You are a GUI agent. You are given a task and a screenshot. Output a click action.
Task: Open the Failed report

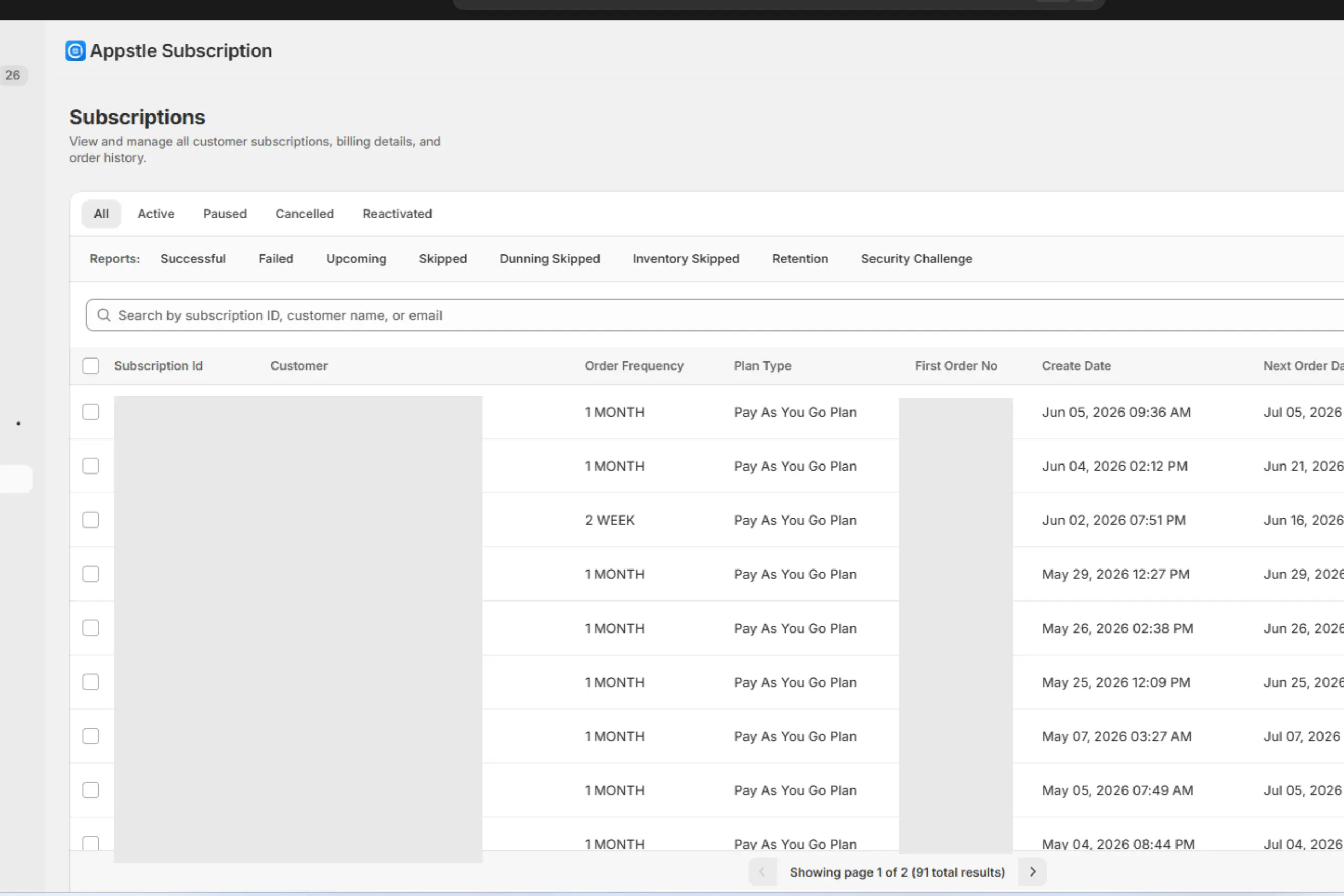[276, 259]
